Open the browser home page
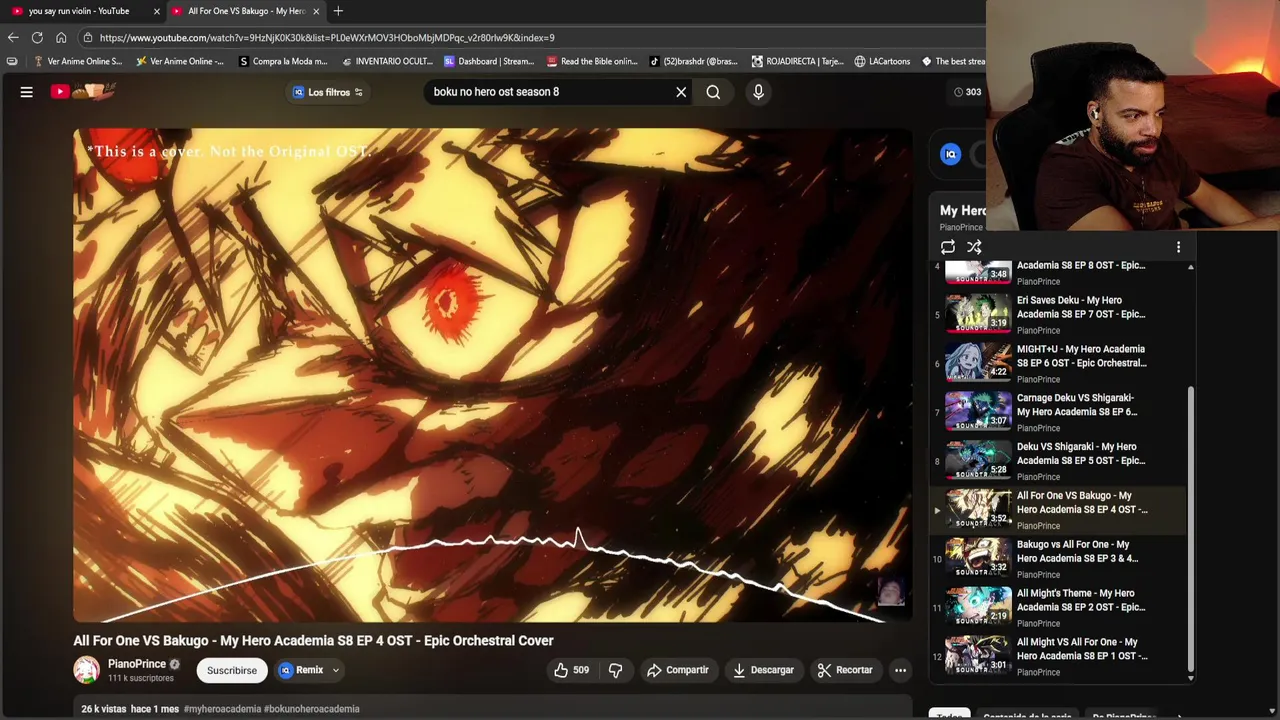This screenshot has width=1280, height=720. 61,38
